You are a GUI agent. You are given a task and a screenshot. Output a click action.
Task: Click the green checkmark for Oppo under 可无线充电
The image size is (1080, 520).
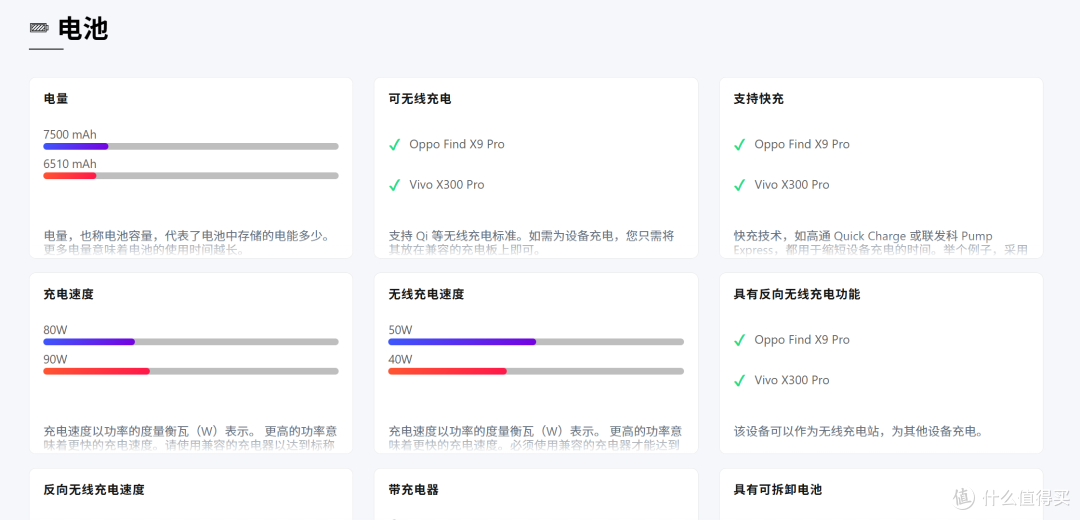395,145
